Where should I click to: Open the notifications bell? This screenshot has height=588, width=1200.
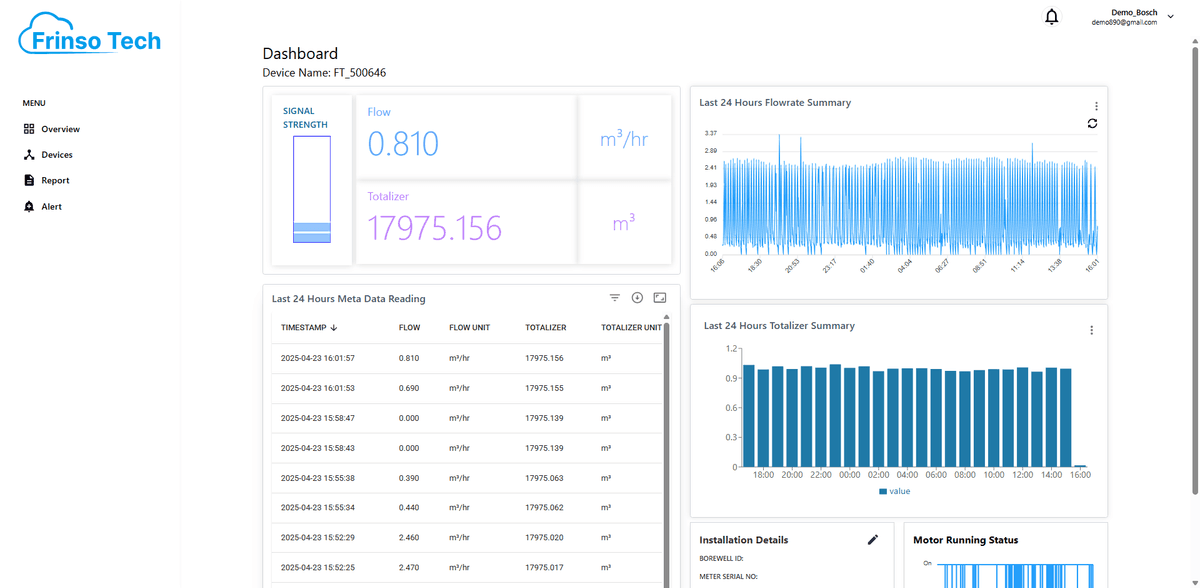coord(1051,17)
